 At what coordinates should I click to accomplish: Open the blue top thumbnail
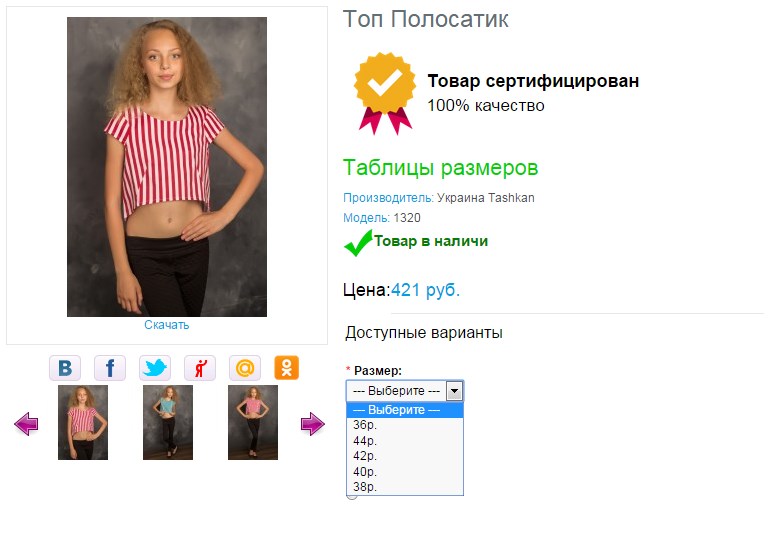168,423
